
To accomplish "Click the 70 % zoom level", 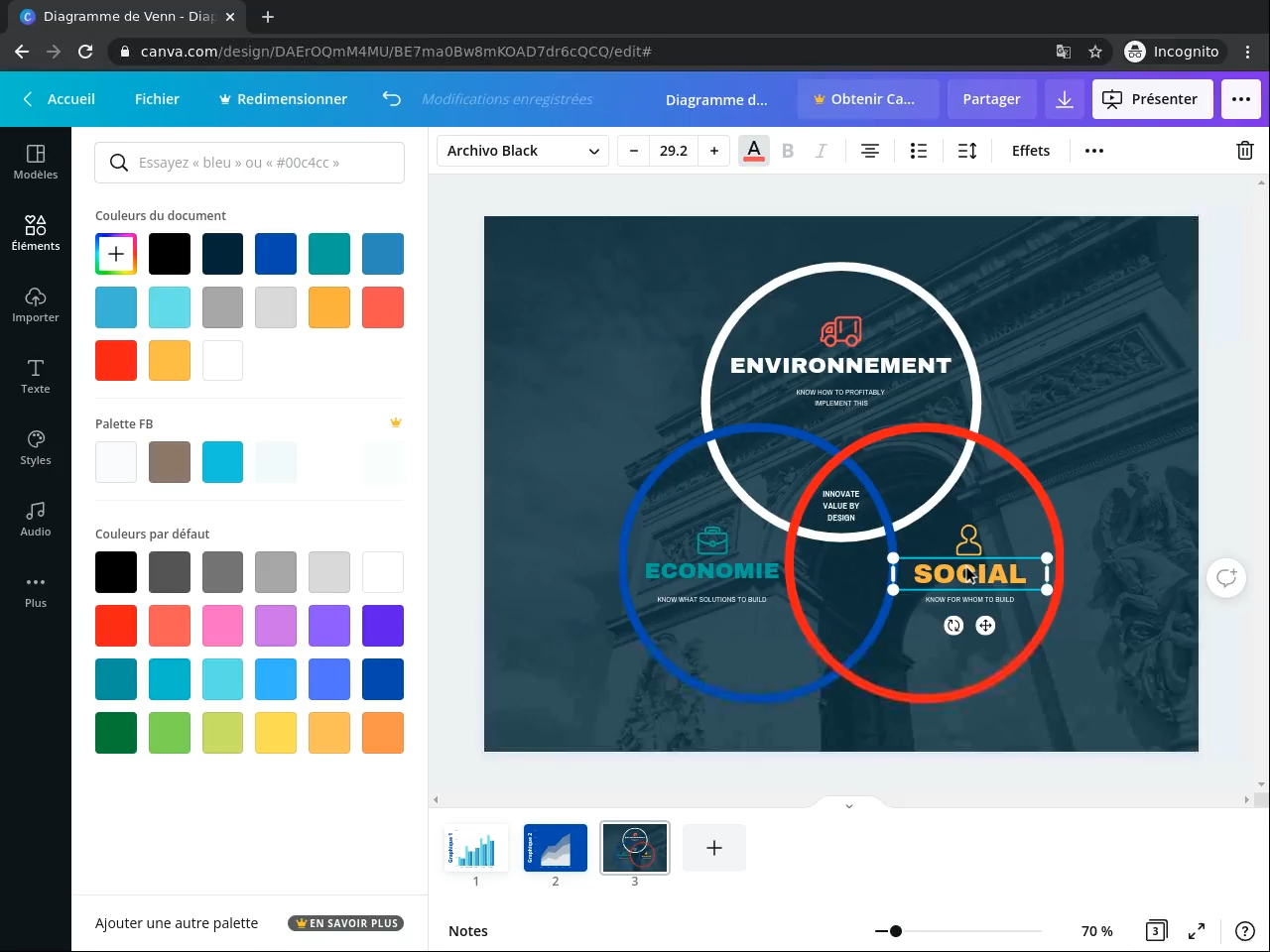I will click(x=1097, y=931).
